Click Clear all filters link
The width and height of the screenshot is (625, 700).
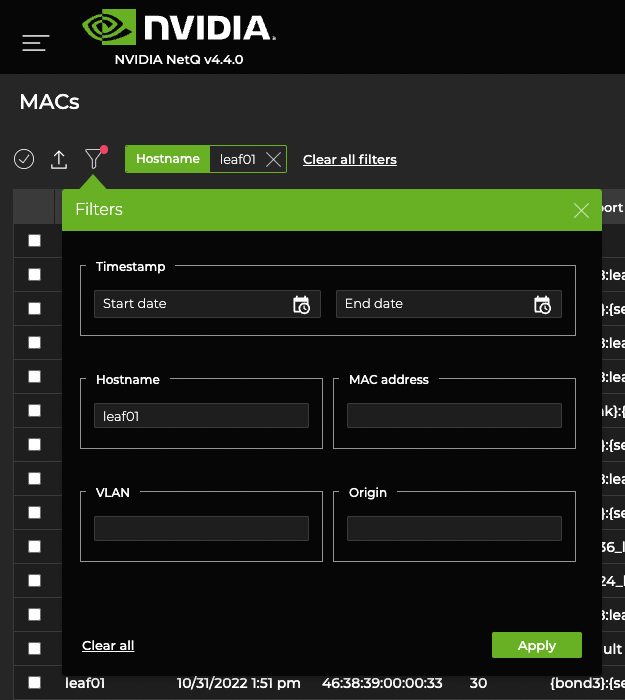click(x=350, y=159)
